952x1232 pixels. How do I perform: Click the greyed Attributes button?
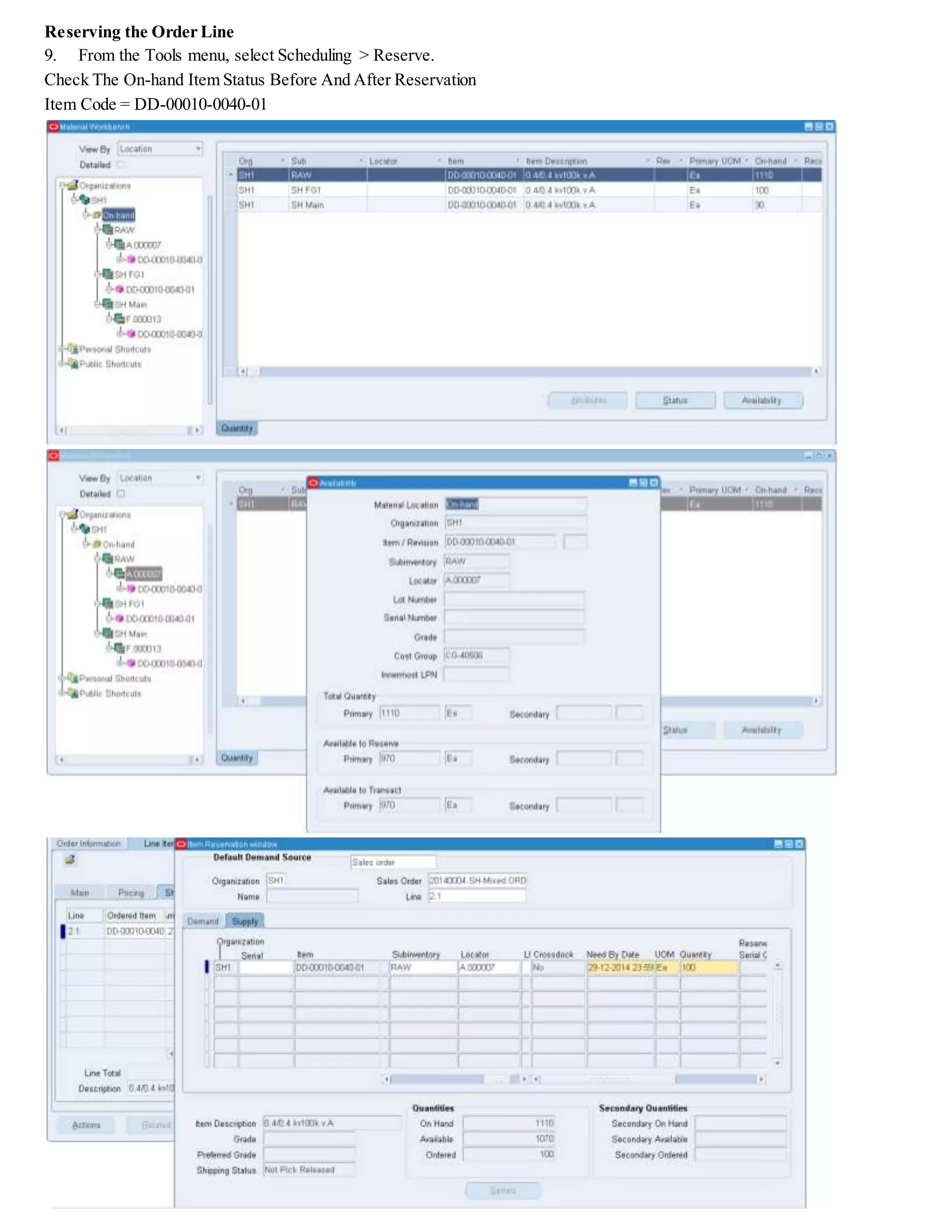pyautogui.click(x=588, y=400)
